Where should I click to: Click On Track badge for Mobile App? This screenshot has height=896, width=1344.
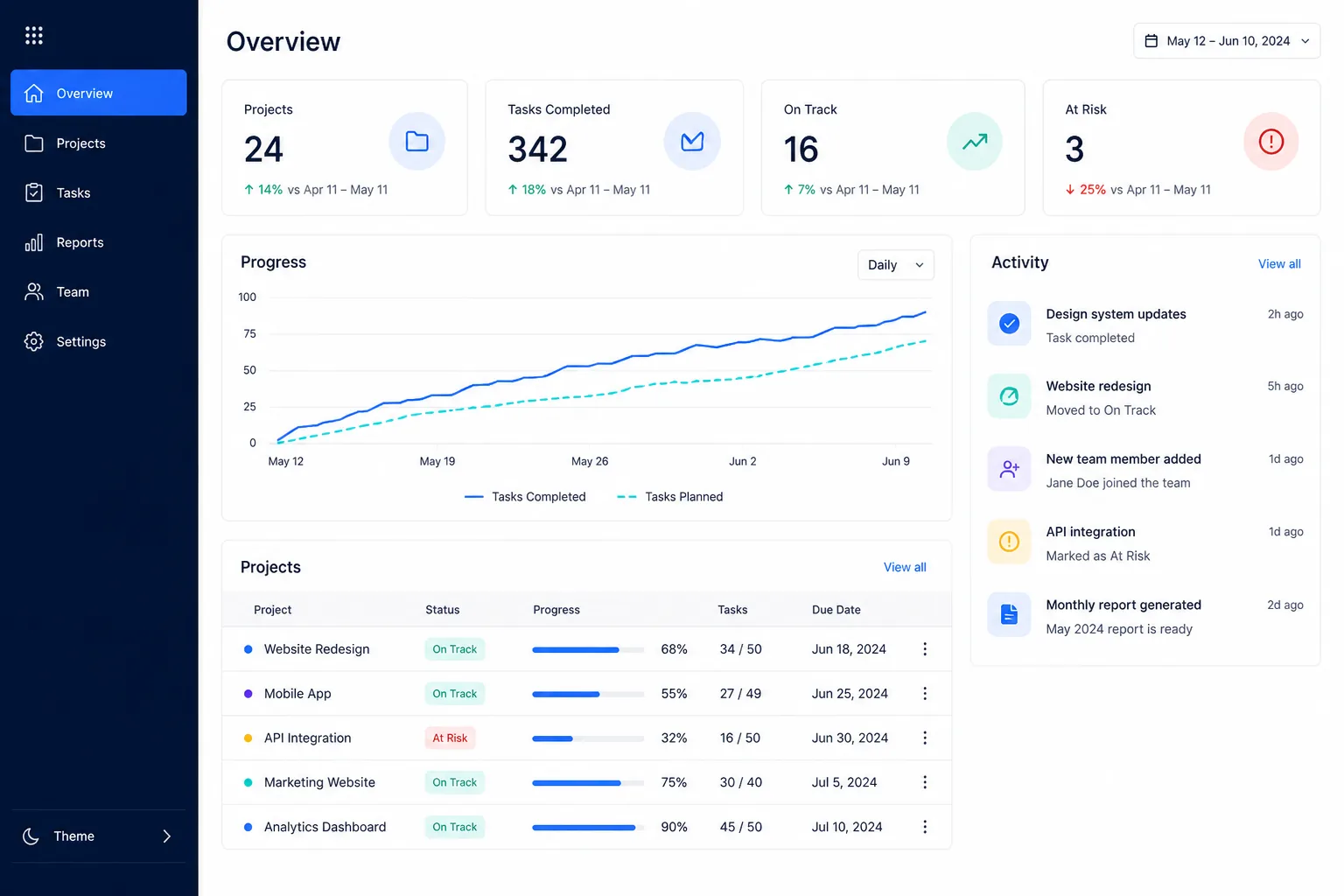(x=454, y=693)
